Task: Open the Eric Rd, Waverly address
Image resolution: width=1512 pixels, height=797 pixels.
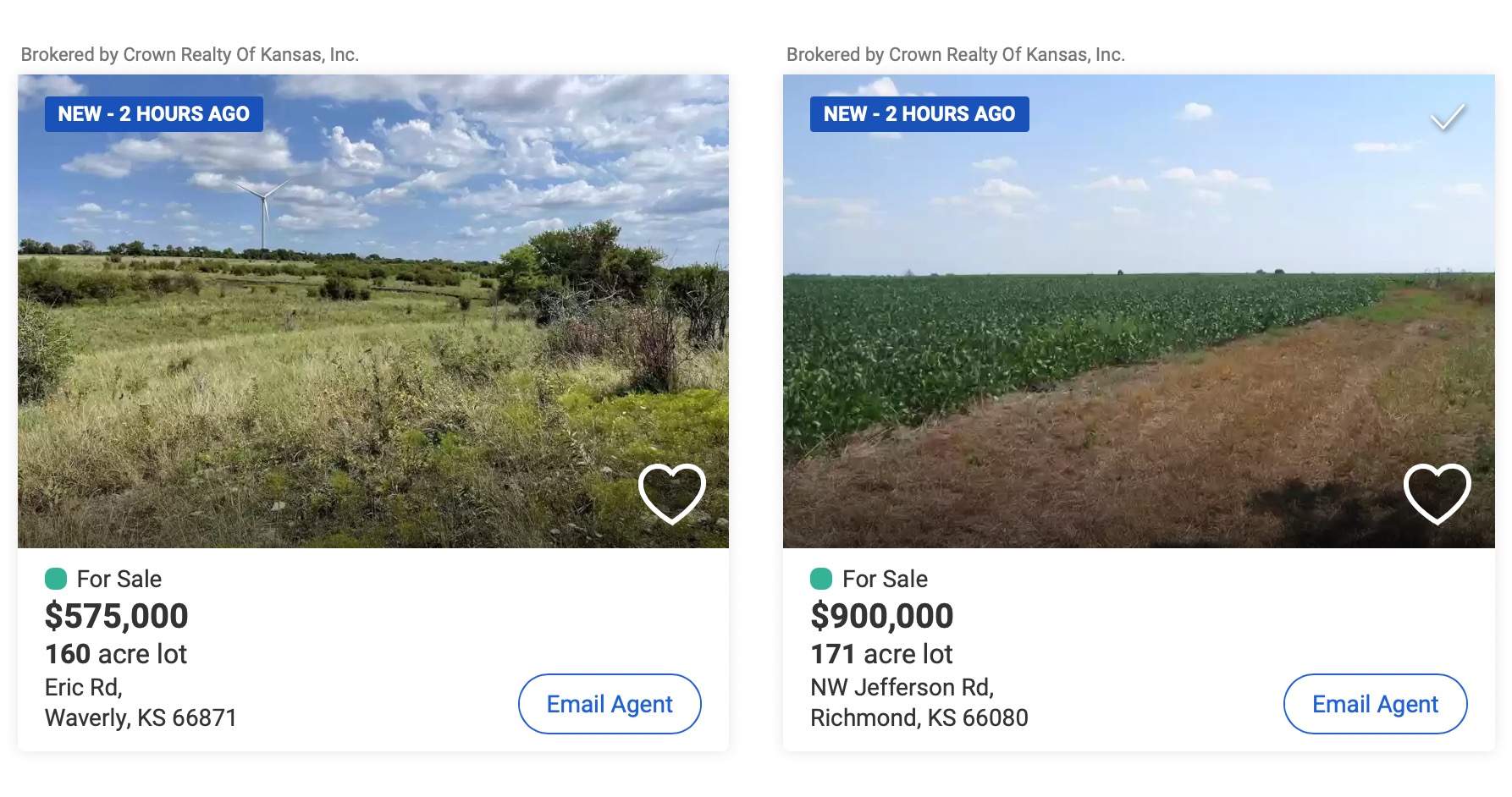Action: click(x=141, y=702)
